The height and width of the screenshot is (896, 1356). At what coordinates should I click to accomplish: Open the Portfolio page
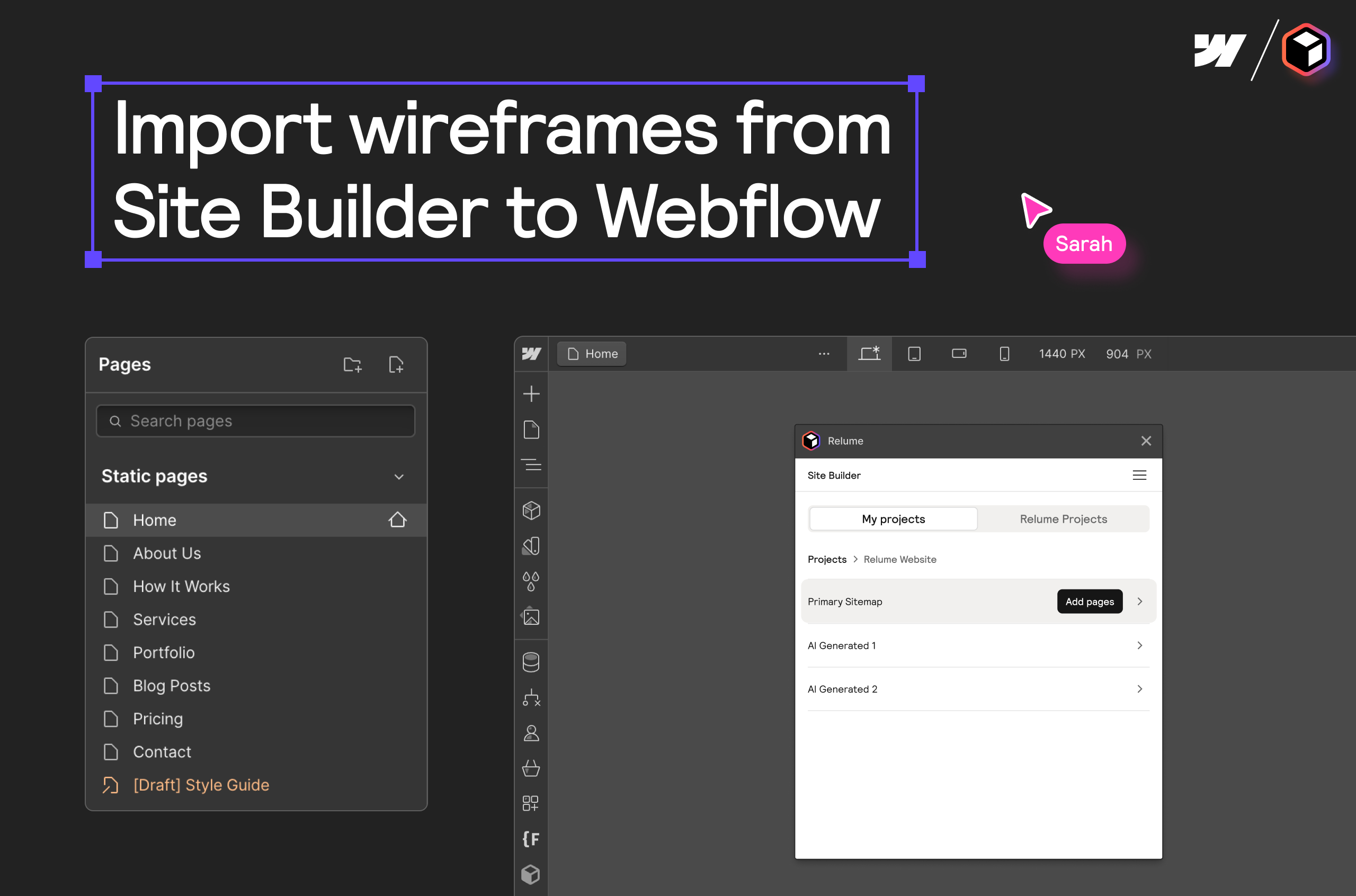[256, 652]
